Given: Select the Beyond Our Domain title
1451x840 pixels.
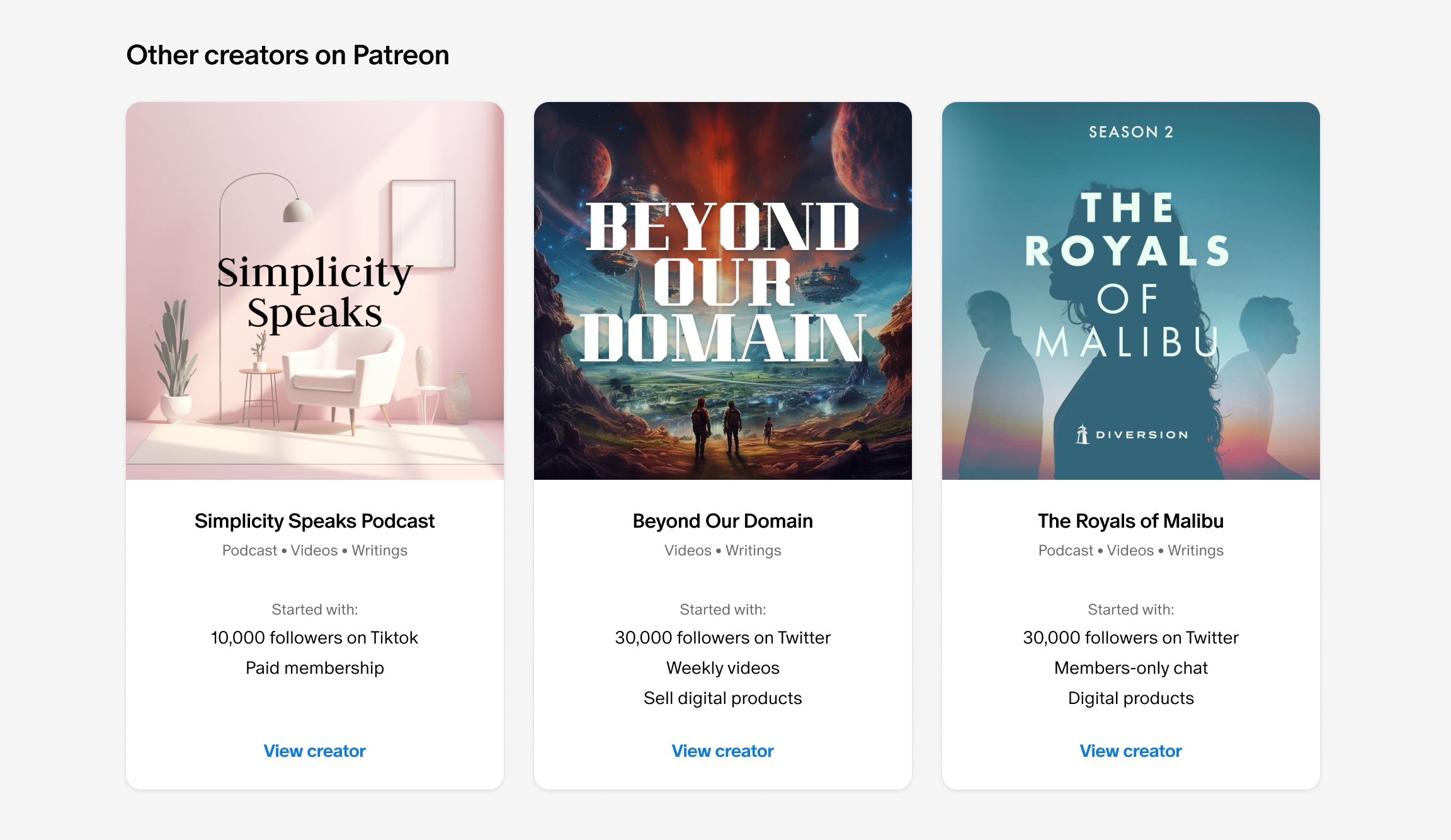Looking at the screenshot, I should [722, 521].
